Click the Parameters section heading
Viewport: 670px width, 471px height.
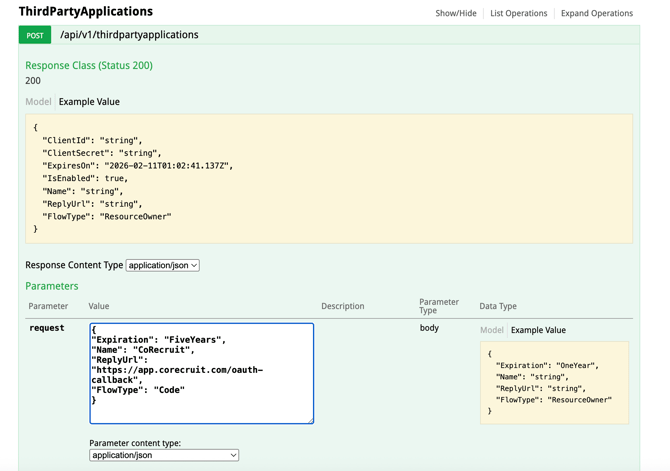click(51, 286)
